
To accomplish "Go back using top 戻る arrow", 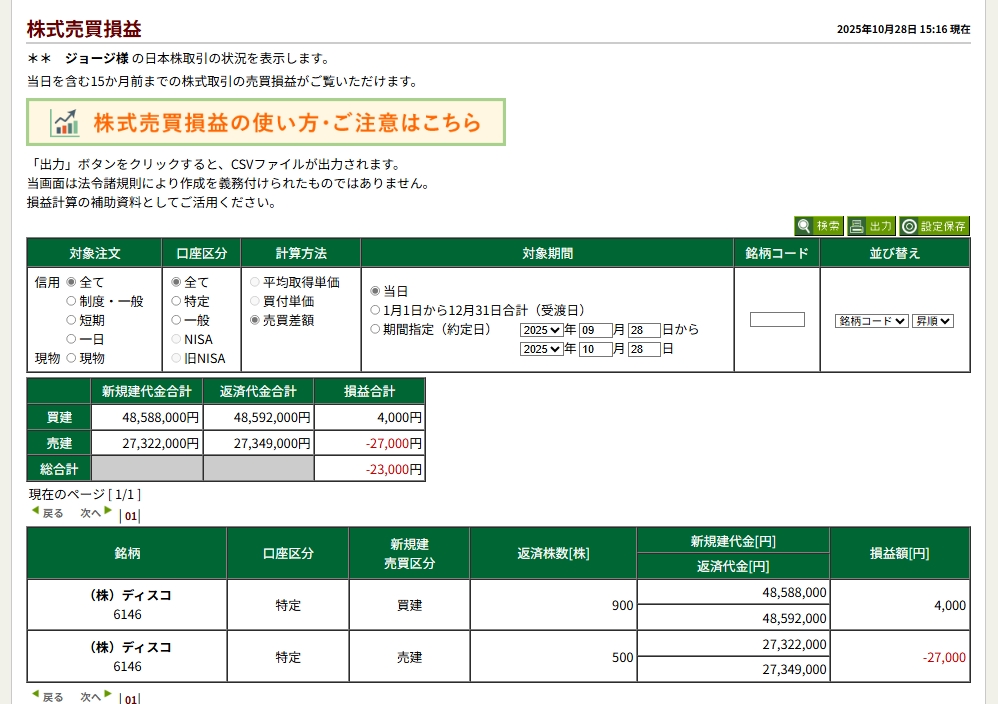I will coord(47,513).
